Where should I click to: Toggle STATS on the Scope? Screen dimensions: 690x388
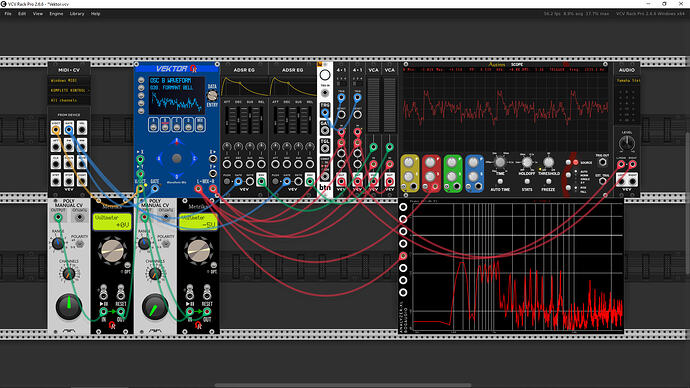click(x=527, y=182)
